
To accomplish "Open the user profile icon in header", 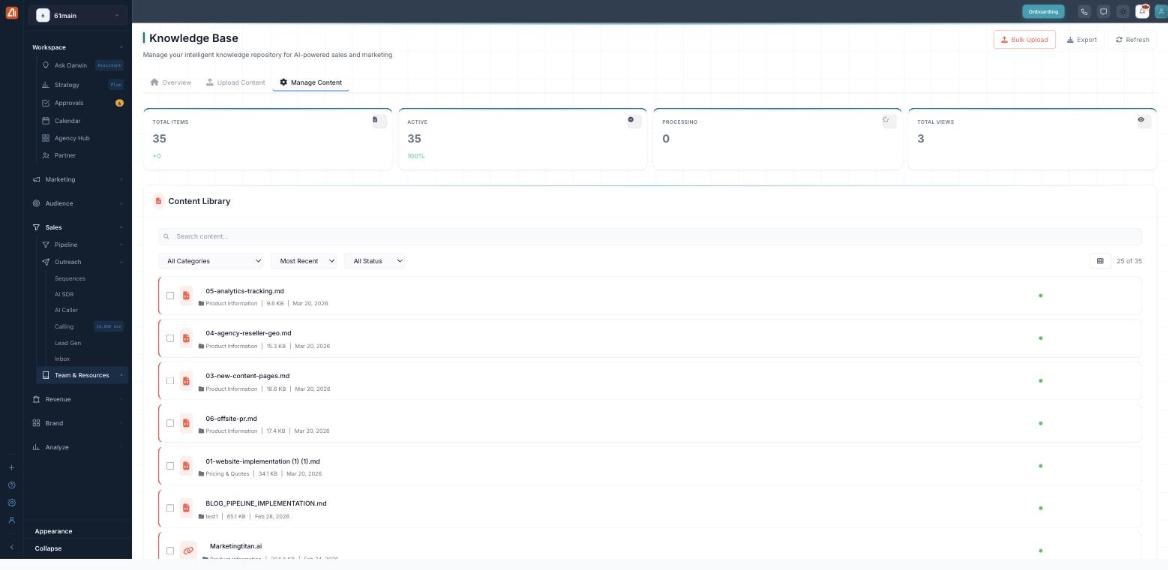I will (x=1161, y=12).
